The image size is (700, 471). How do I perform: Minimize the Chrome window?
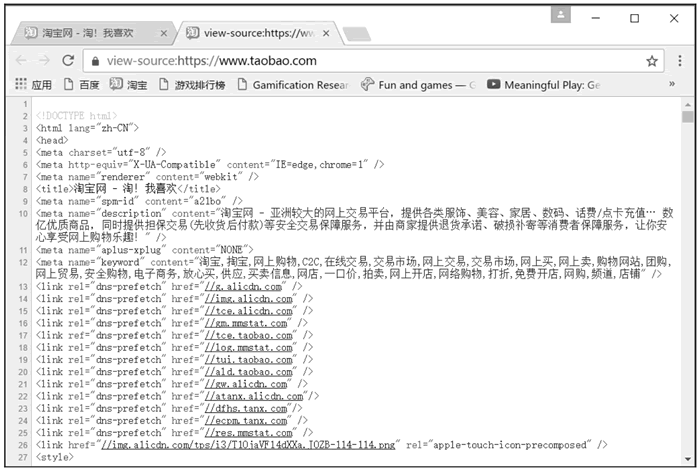(x=596, y=18)
